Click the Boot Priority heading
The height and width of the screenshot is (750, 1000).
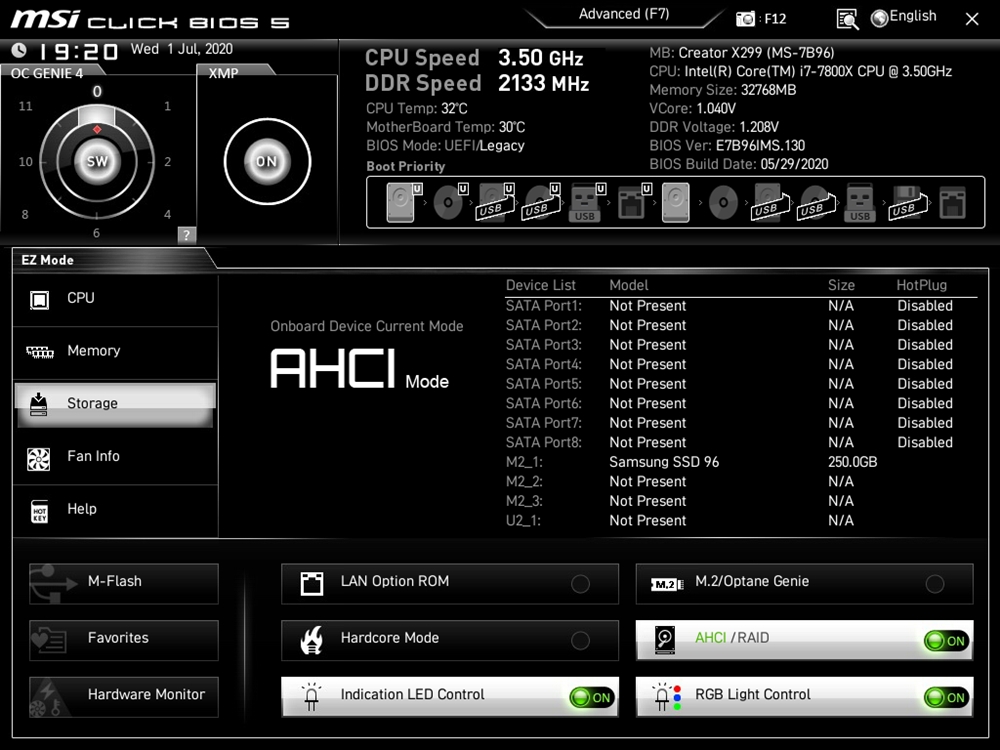tap(406, 166)
